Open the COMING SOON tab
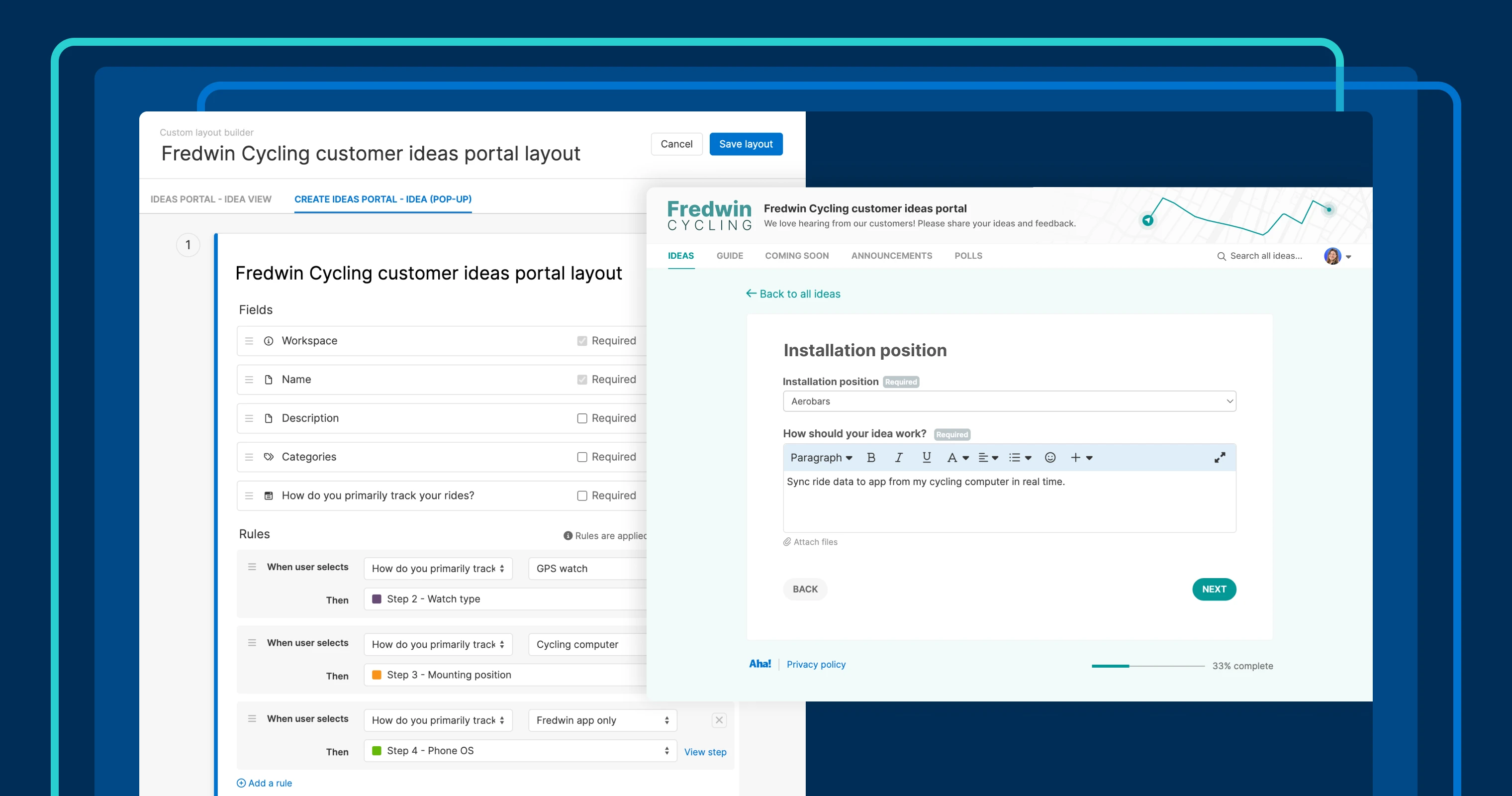The height and width of the screenshot is (796, 1512). (796, 255)
